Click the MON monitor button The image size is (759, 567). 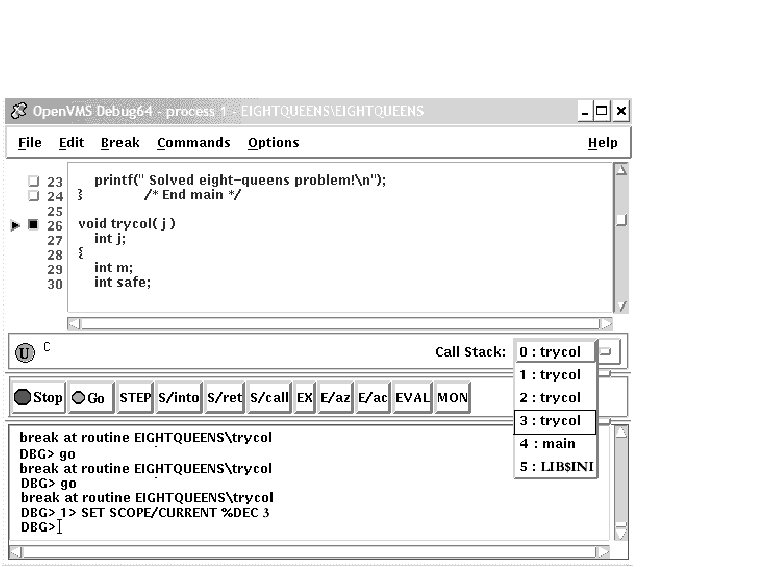click(452, 398)
